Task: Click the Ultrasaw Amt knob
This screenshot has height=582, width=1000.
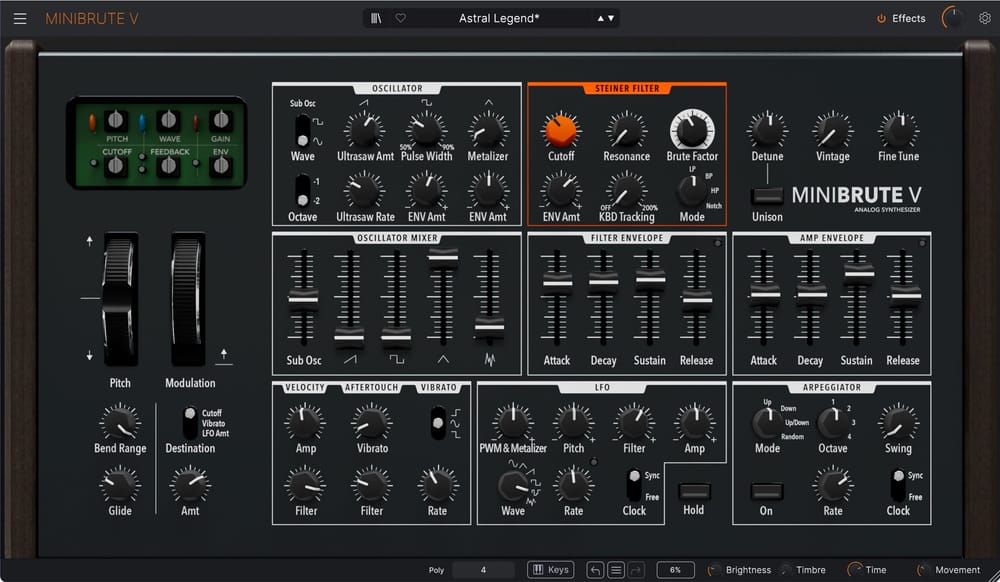Action: [x=365, y=130]
